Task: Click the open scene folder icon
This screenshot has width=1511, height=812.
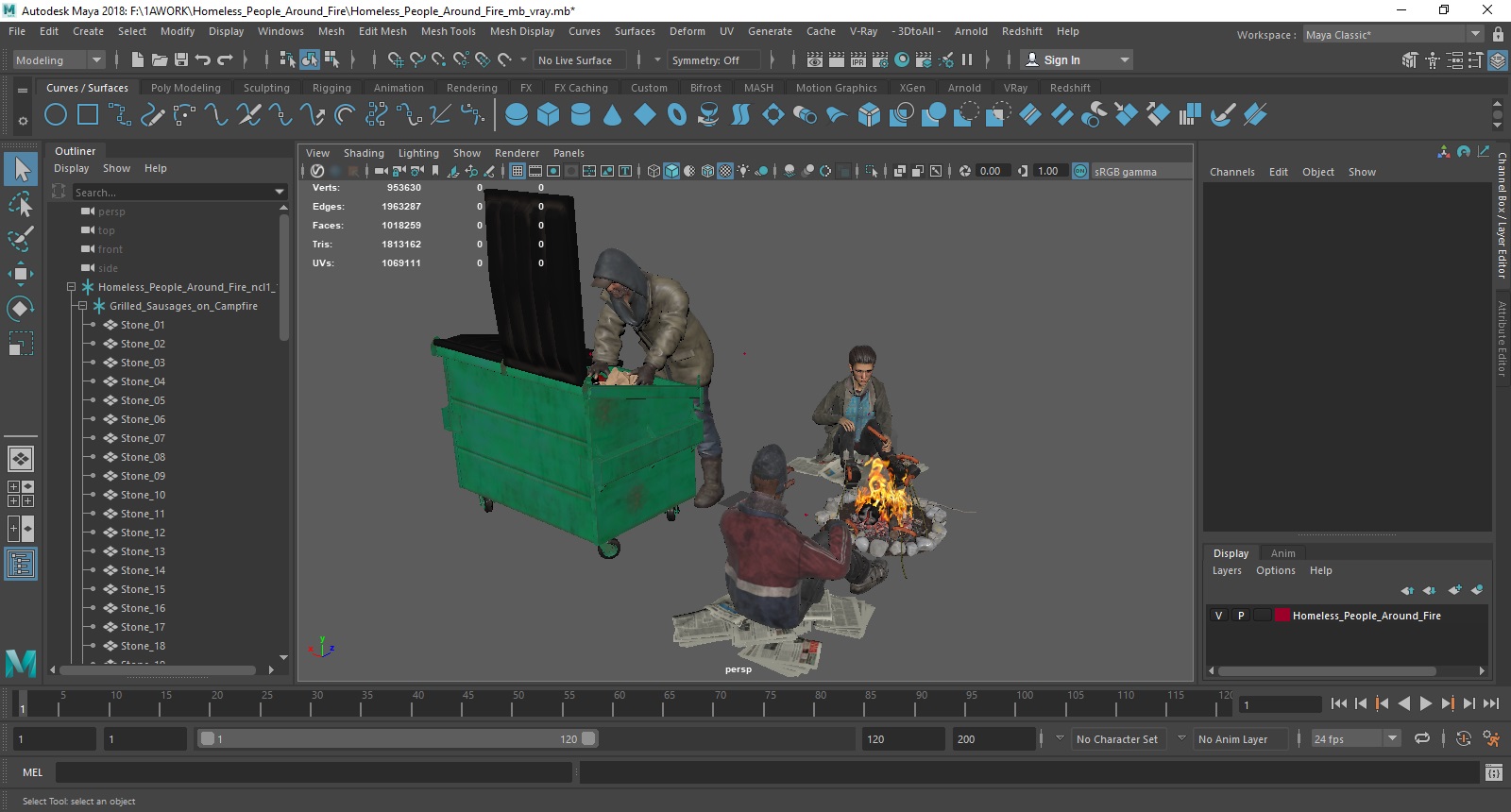Action: (x=160, y=59)
